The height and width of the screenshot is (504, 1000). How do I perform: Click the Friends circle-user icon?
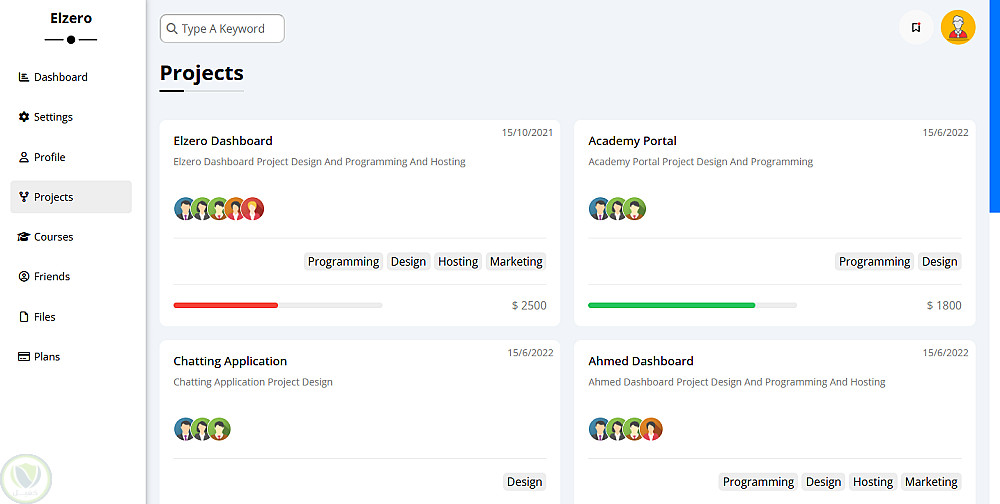point(24,276)
